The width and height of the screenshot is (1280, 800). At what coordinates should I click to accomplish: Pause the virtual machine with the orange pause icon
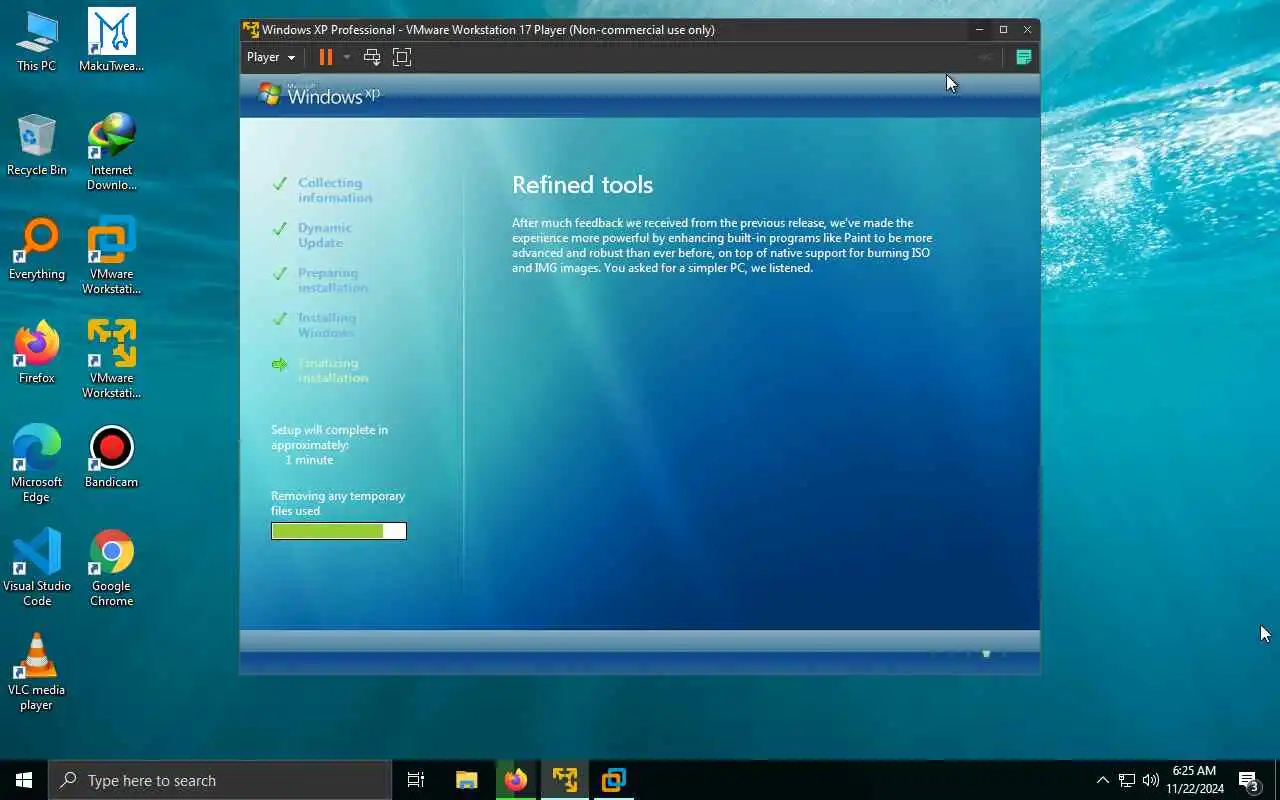[325, 57]
